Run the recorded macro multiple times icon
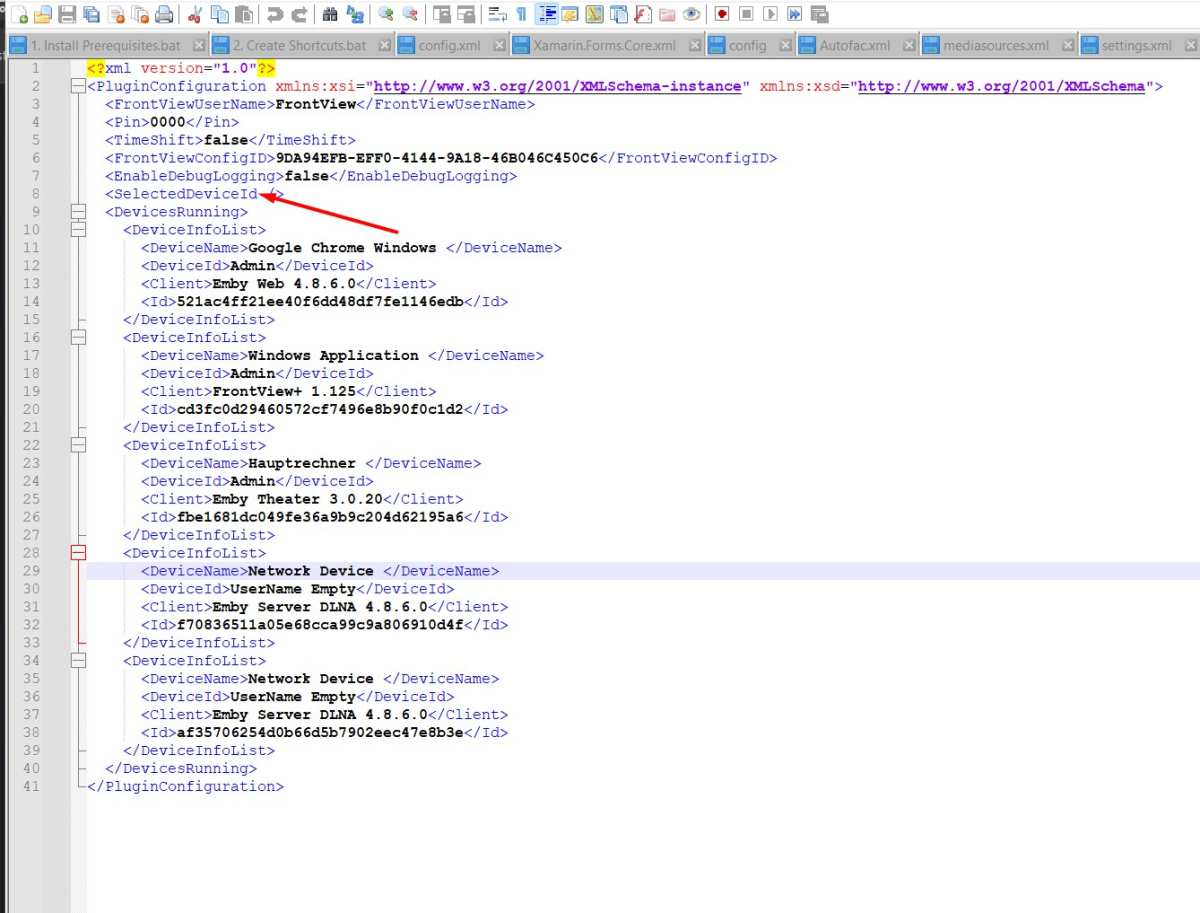The width and height of the screenshot is (1200, 913). (x=796, y=14)
